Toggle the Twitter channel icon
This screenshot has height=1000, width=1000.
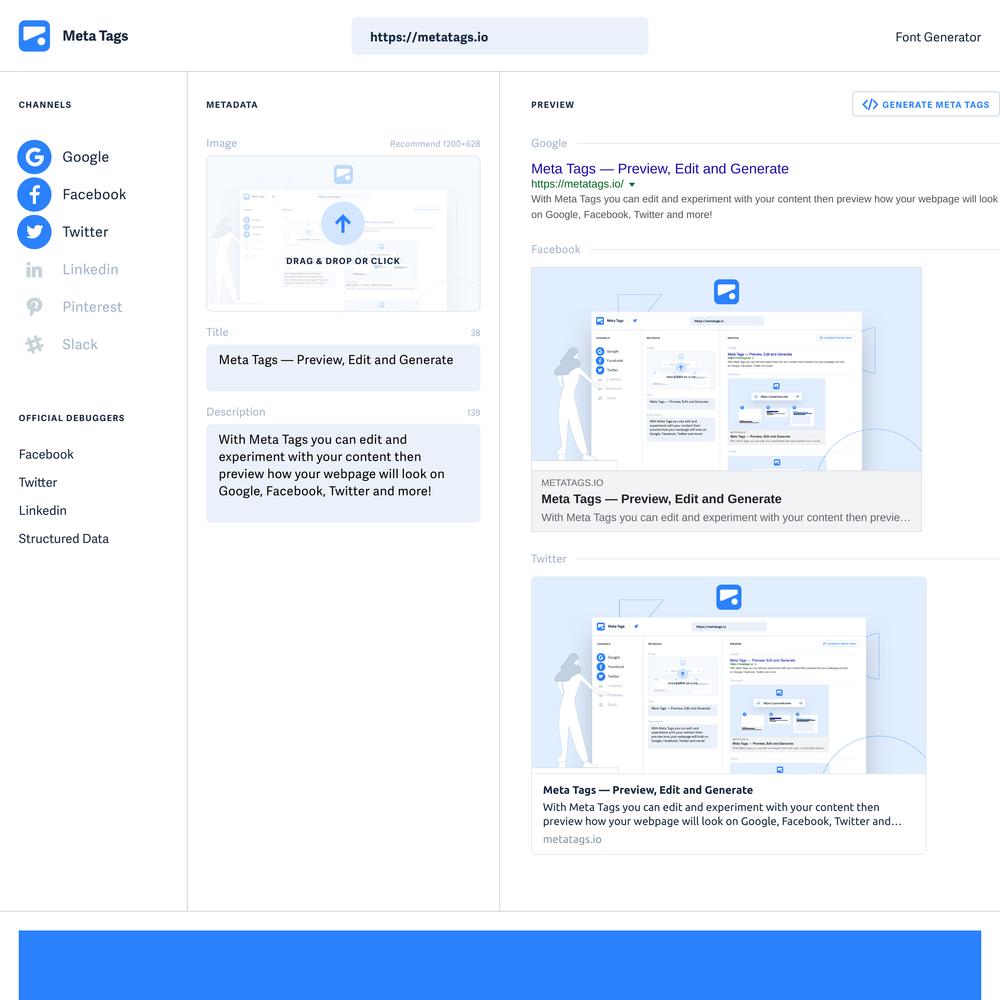pos(34,232)
